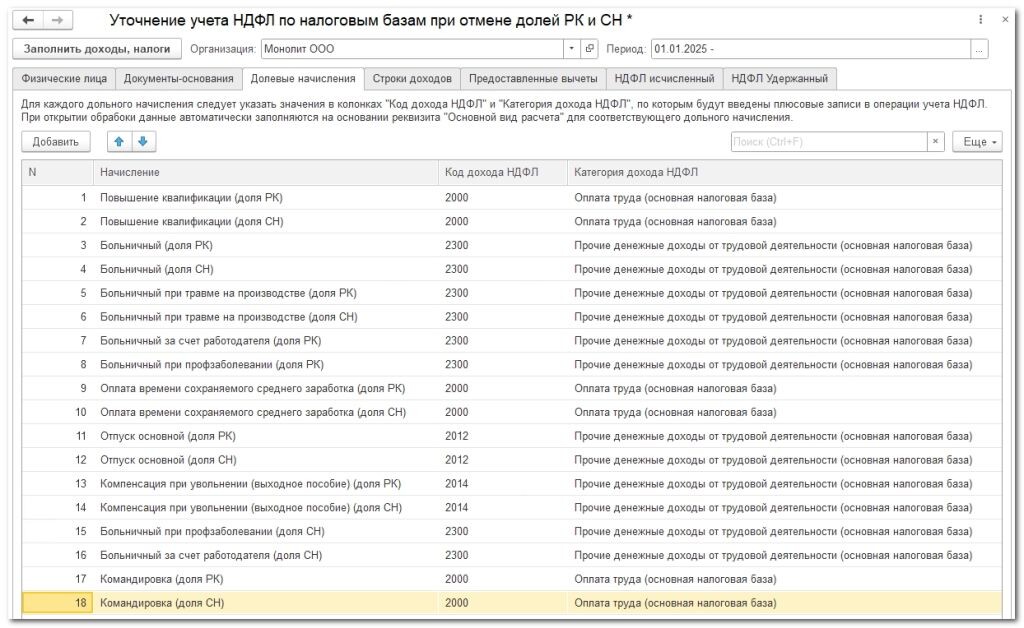Click the back navigation arrow

(x=28, y=20)
